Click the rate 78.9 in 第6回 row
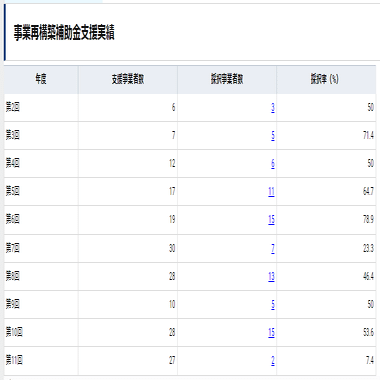Image resolution: width=380 pixels, height=380 pixels. 369,219
